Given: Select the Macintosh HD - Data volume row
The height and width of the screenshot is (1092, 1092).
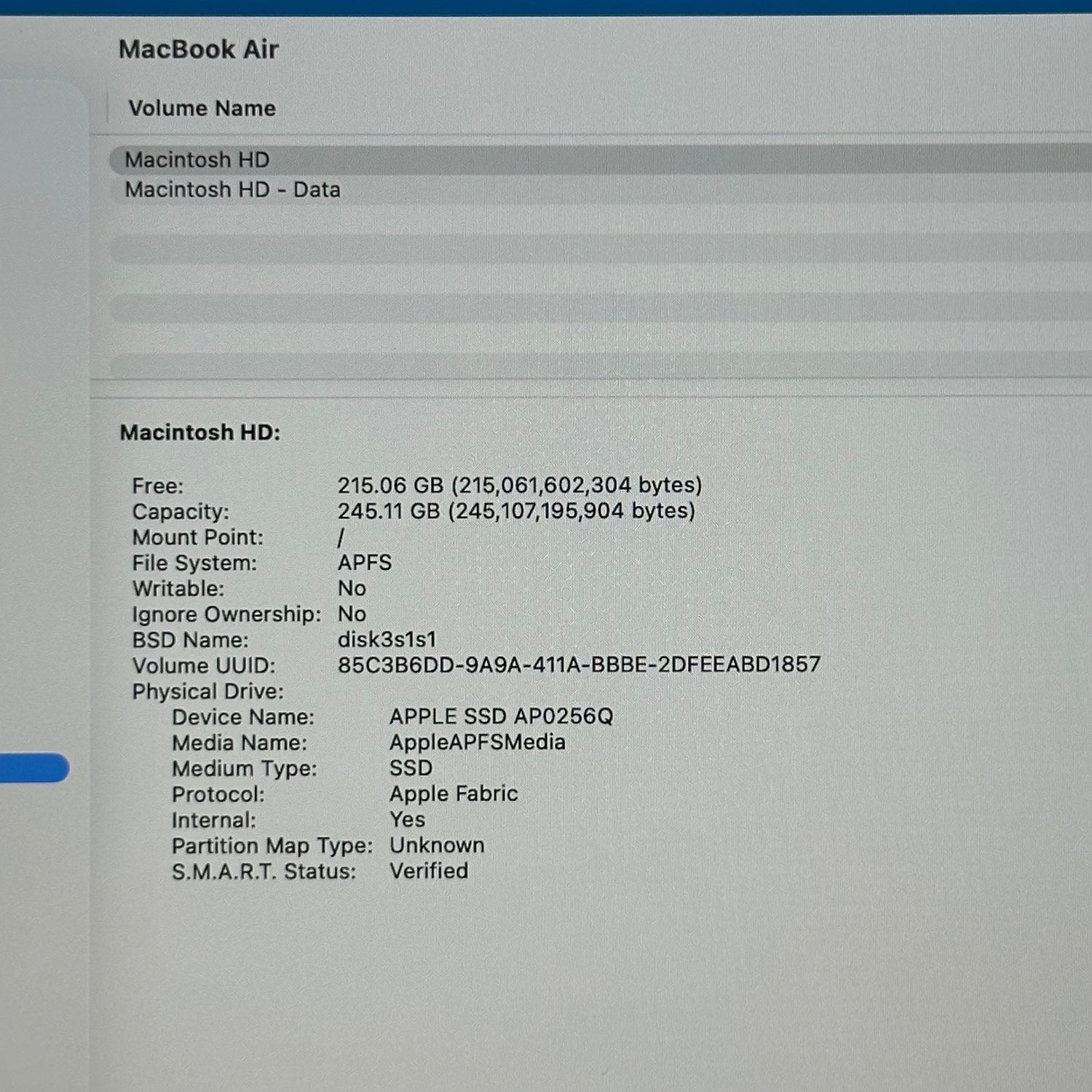Looking at the screenshot, I should click(232, 190).
